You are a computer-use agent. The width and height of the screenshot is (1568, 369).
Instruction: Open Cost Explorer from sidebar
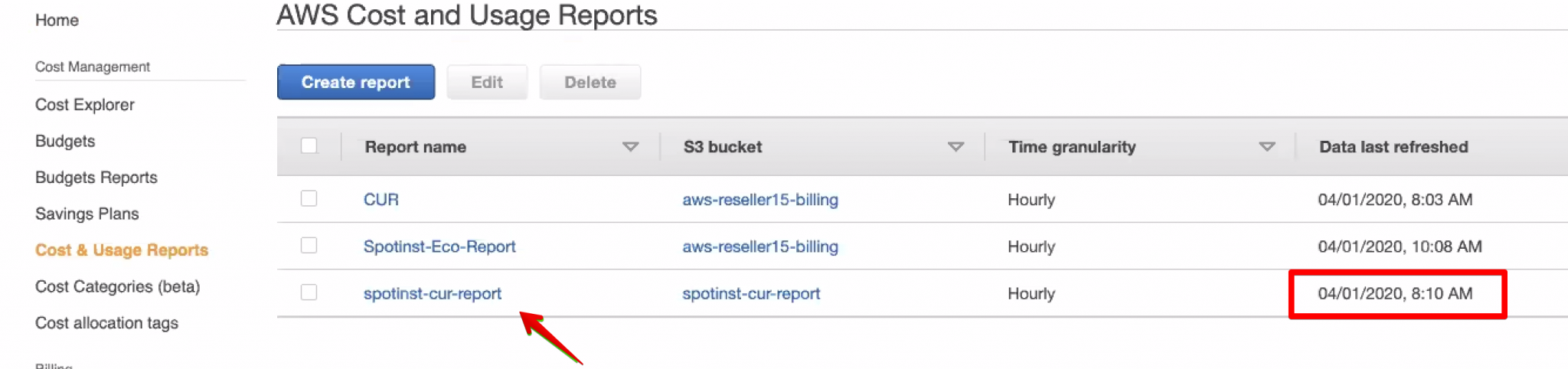(85, 105)
